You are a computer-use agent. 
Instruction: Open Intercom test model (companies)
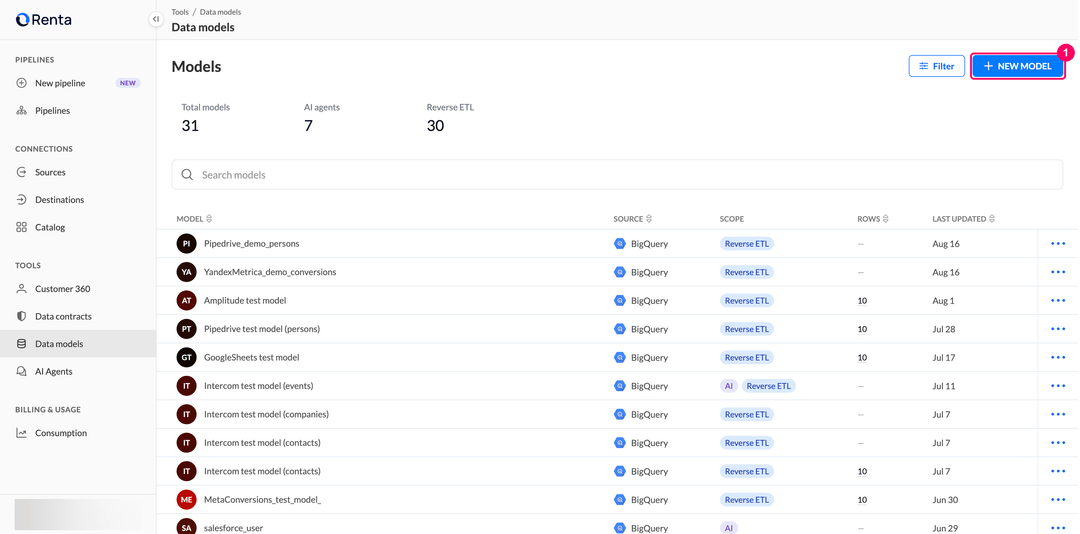[x=266, y=414]
